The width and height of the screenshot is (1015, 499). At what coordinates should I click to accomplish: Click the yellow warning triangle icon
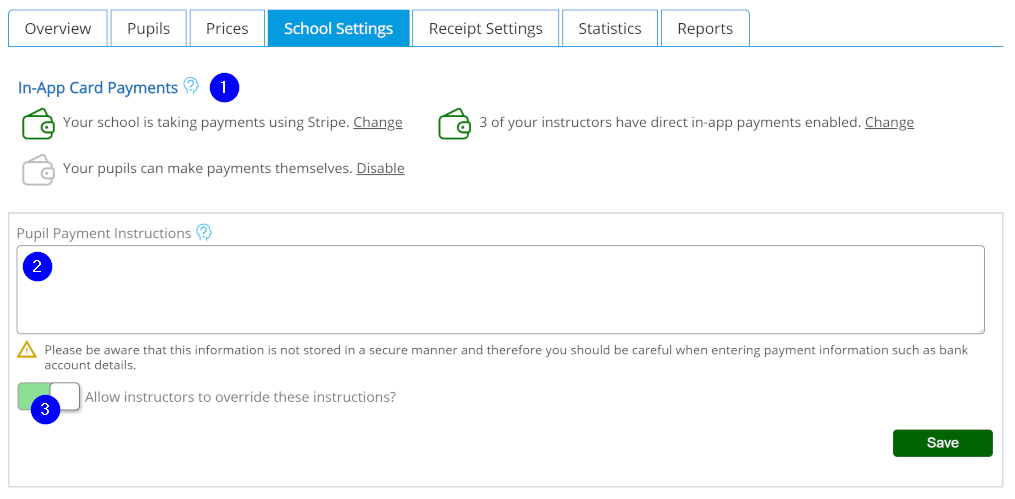(27, 350)
